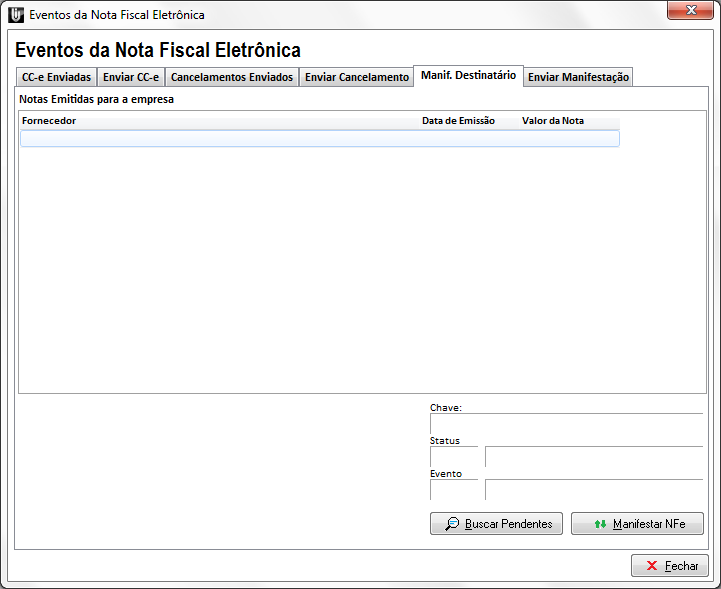
Task: Click the wide Status description field
Action: [x=593, y=457]
